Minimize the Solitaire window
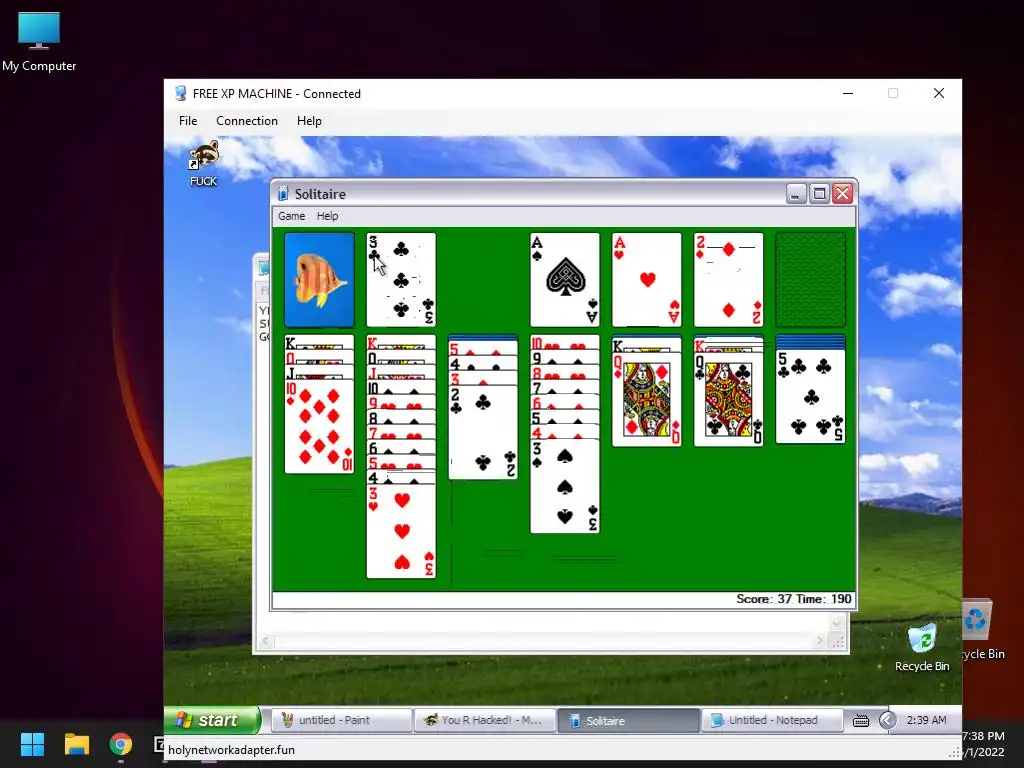This screenshot has width=1024, height=768. pyautogui.click(x=796, y=193)
